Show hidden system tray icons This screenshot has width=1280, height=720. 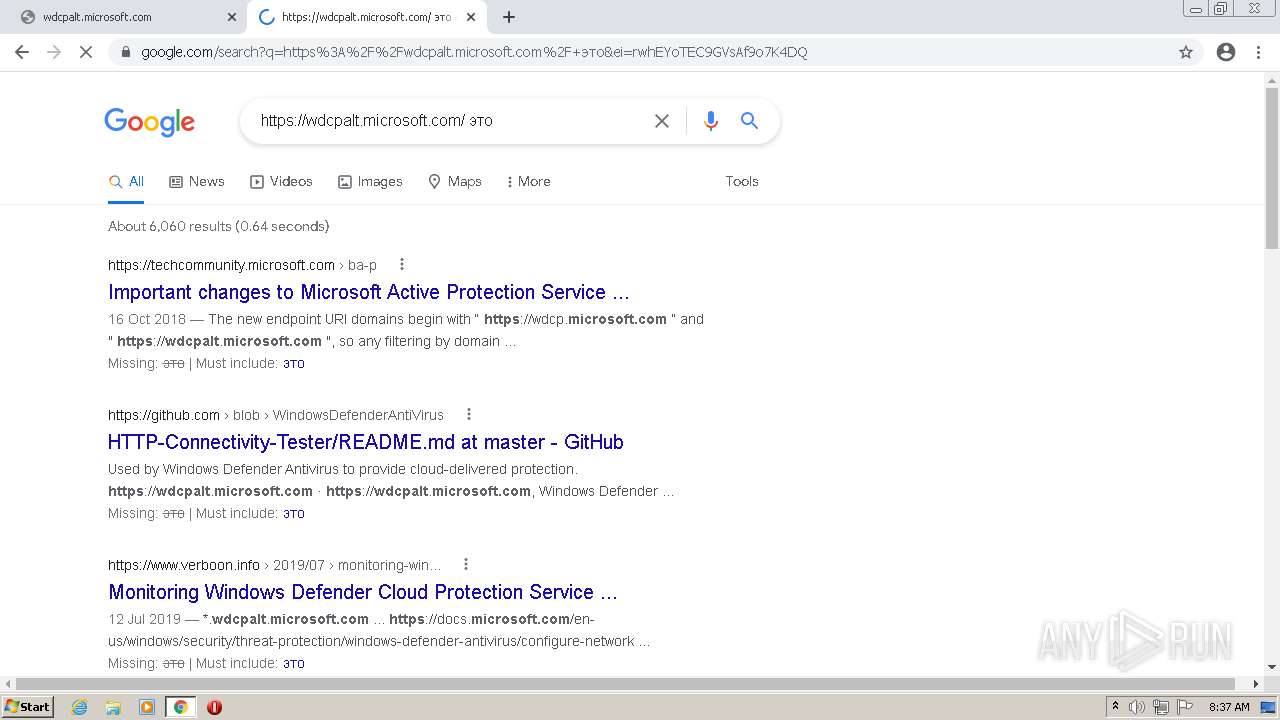tap(1115, 707)
